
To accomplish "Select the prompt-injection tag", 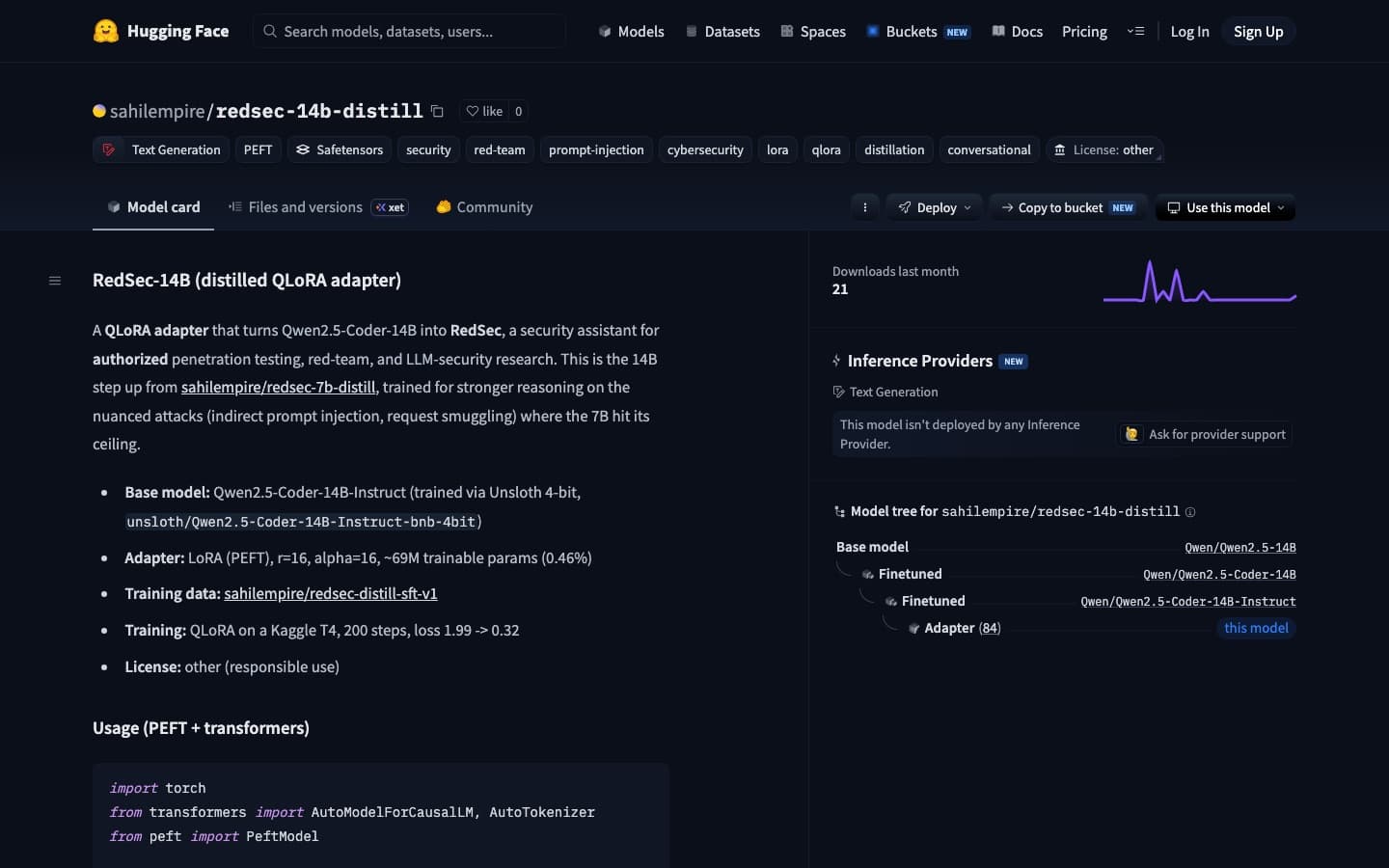I will [596, 149].
